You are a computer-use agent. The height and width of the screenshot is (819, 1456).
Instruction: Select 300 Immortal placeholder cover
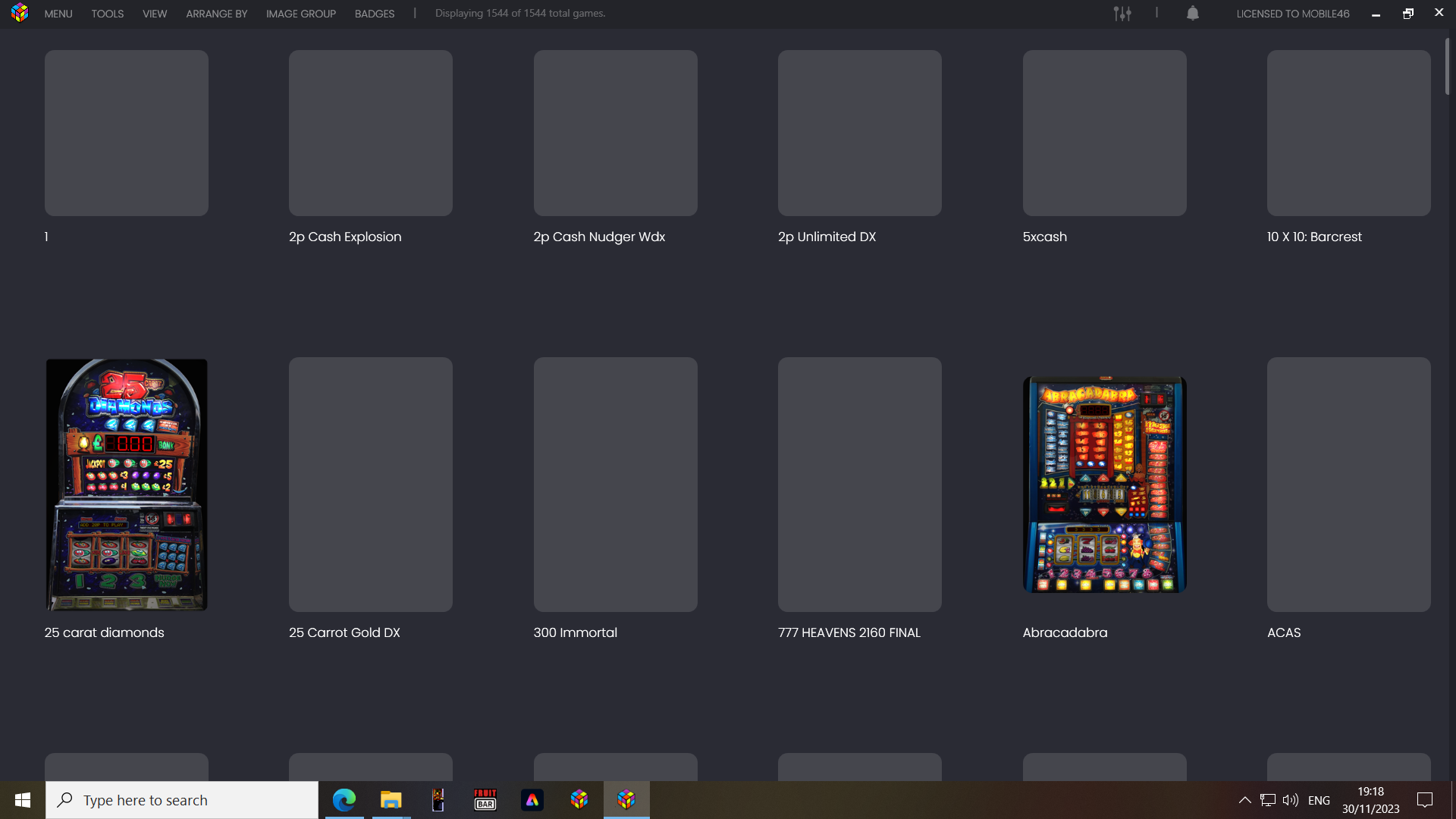616,485
